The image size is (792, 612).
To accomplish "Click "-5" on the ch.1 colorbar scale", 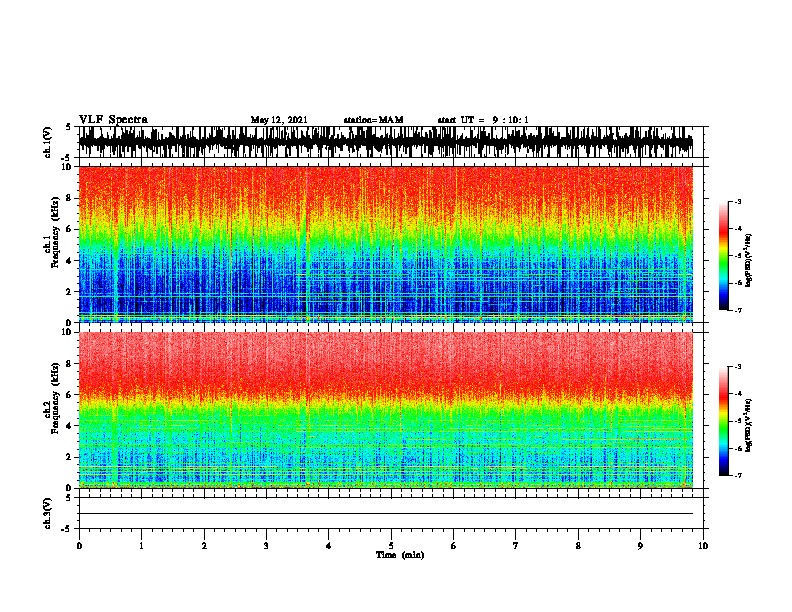I will point(738,256).
